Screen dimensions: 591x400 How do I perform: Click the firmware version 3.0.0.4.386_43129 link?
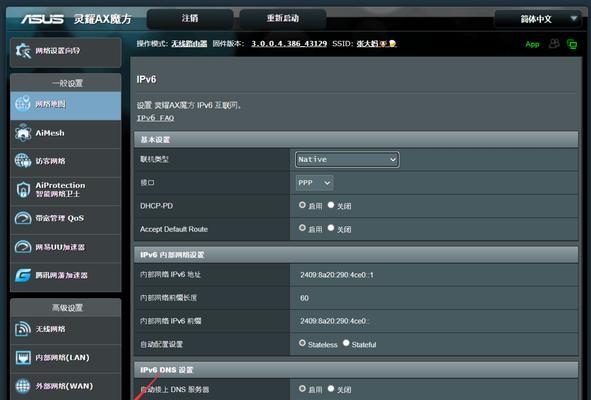point(289,44)
